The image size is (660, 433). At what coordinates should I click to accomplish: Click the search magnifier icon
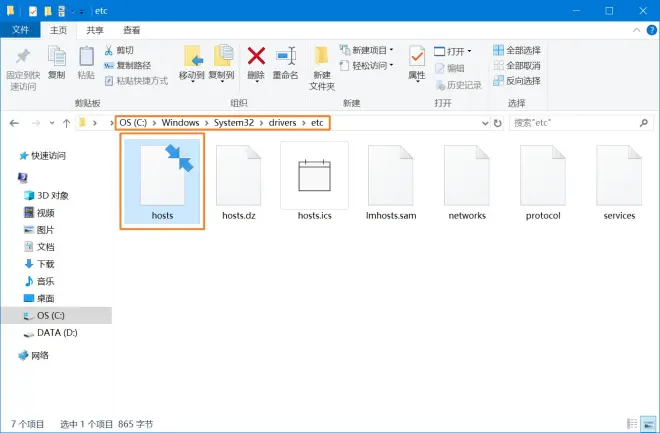pyautogui.click(x=644, y=123)
